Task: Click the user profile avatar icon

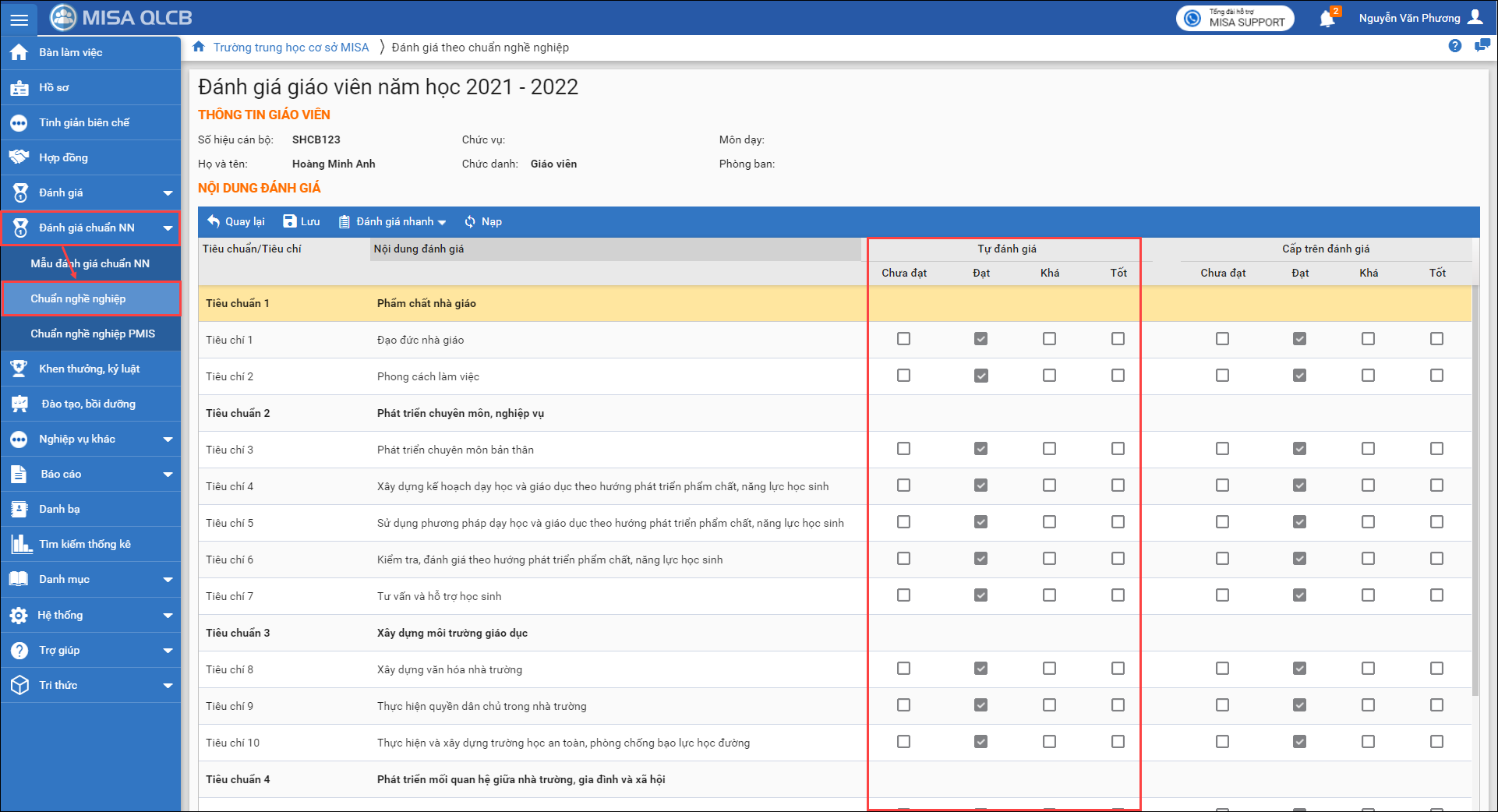Action: (1475, 17)
